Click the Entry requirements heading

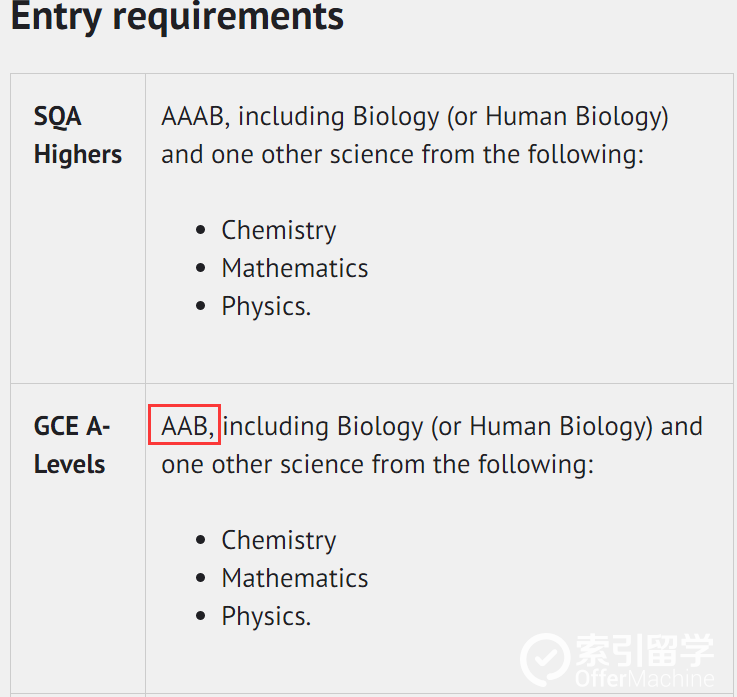pos(177,17)
